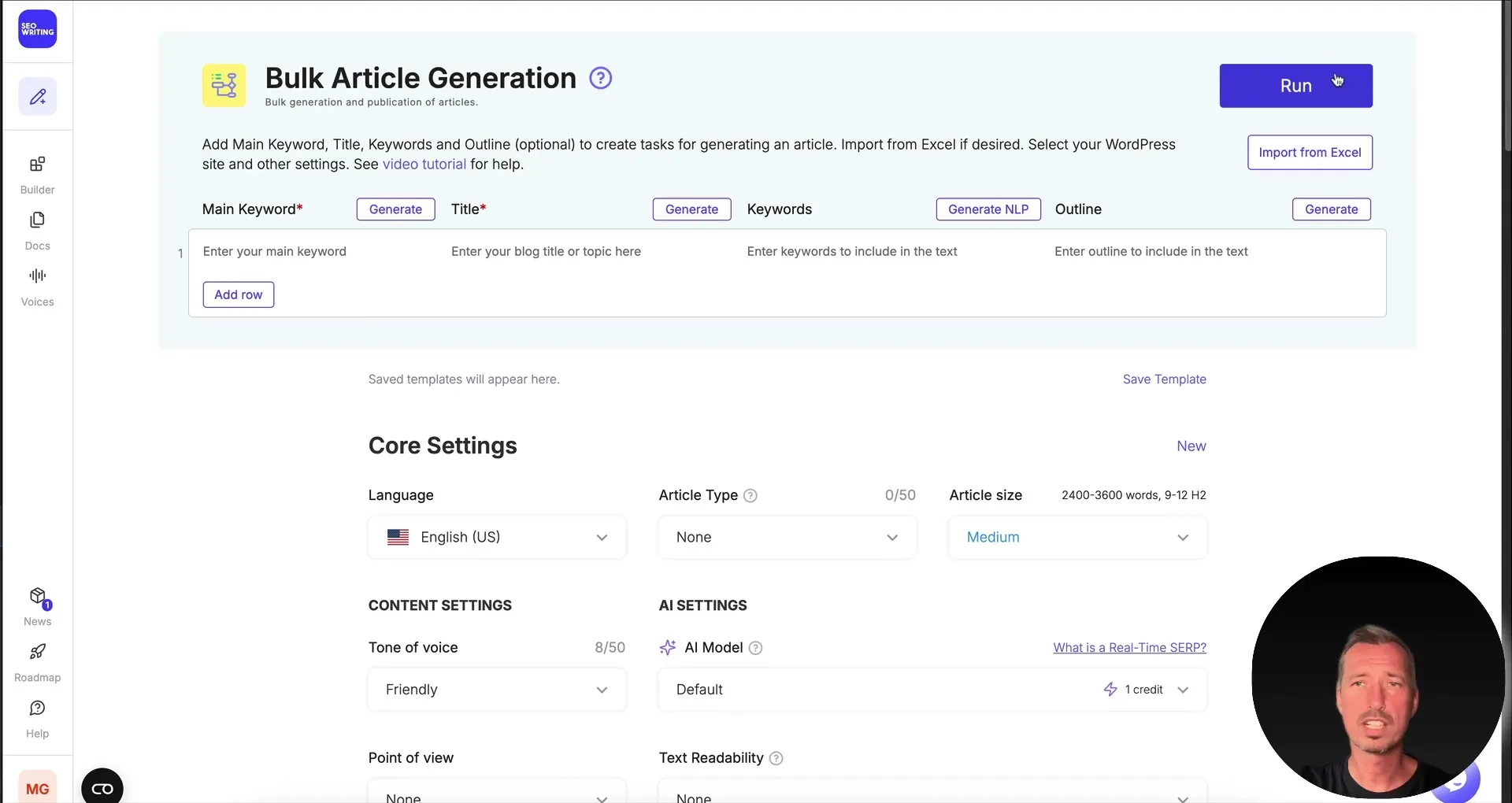The height and width of the screenshot is (803, 1512).
Task: Expand the AI Model credit chevron
Action: click(x=1184, y=689)
